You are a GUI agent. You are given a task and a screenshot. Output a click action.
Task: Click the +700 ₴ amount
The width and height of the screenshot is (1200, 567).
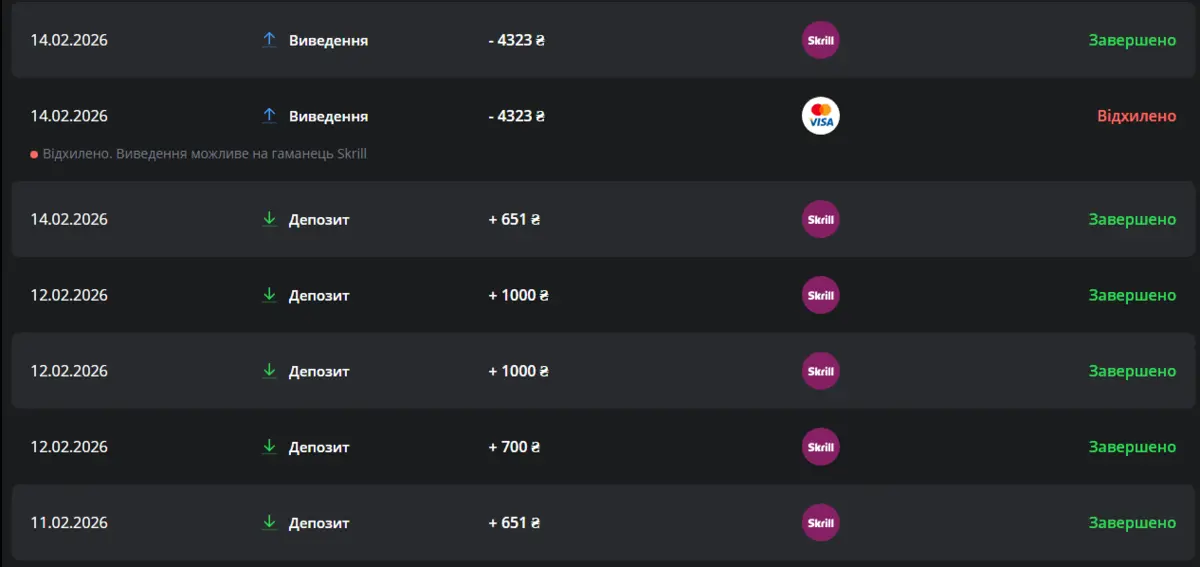[514, 447]
